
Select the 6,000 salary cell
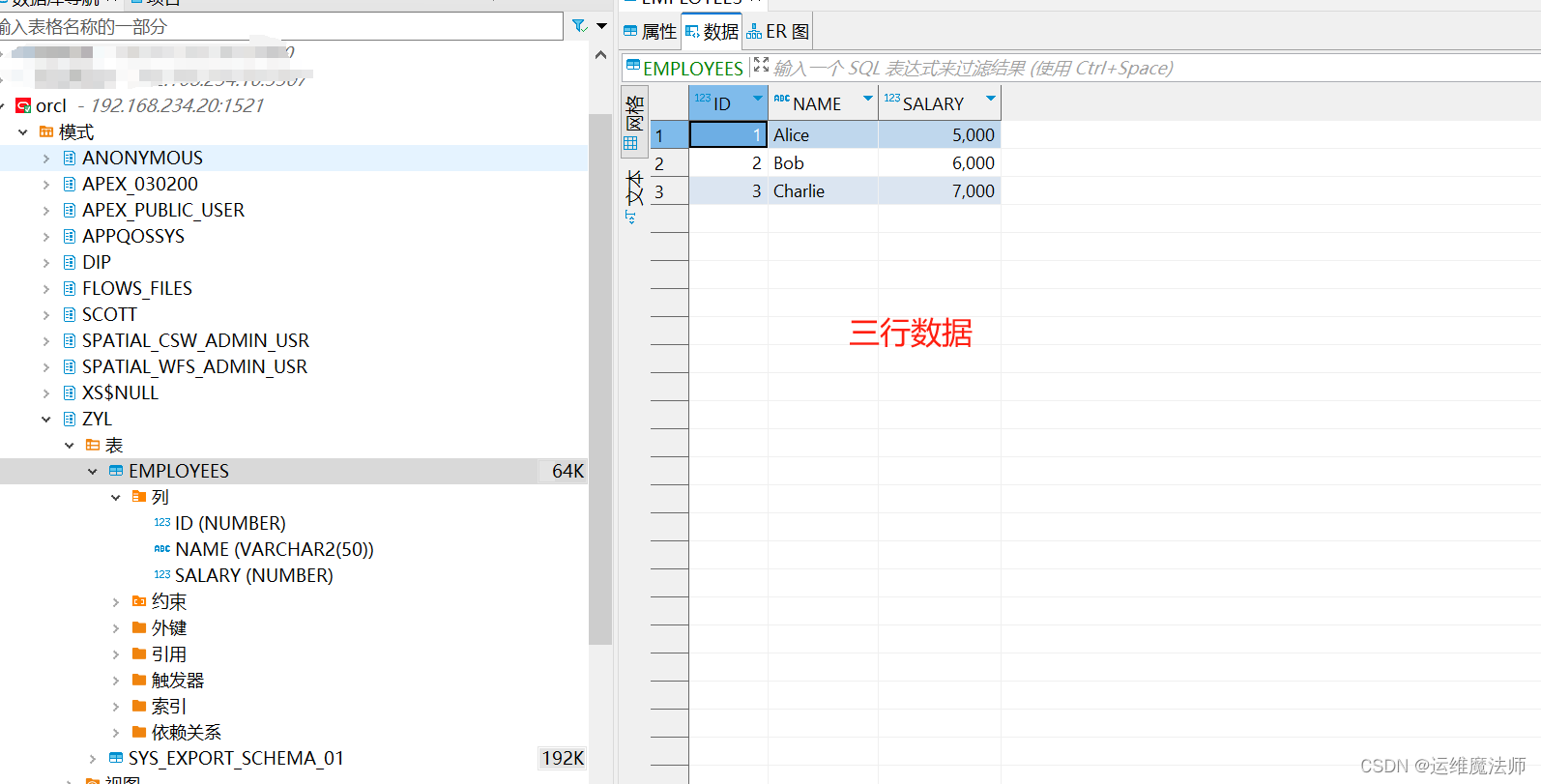(x=940, y=163)
